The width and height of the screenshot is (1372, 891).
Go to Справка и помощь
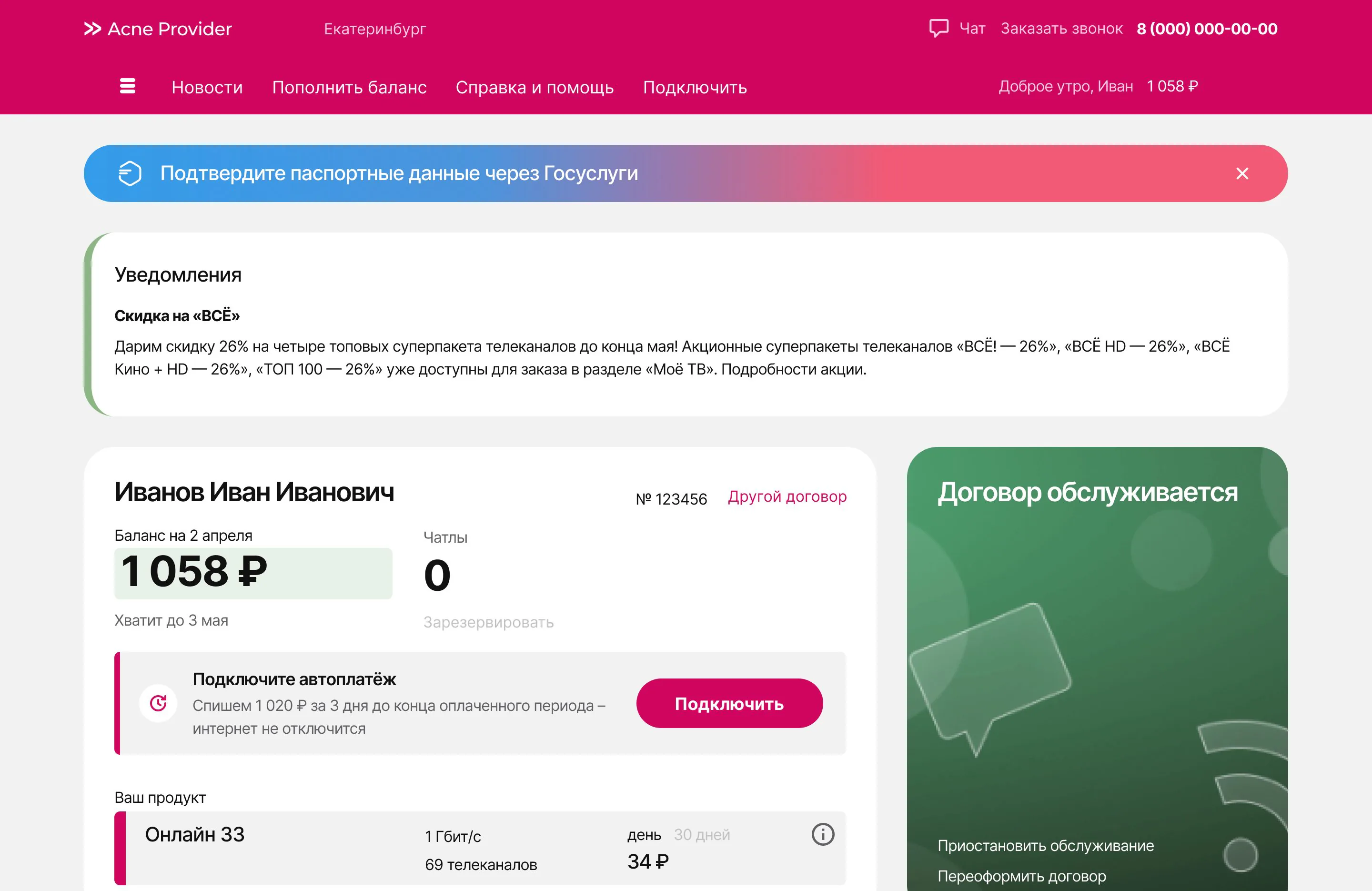tap(535, 87)
